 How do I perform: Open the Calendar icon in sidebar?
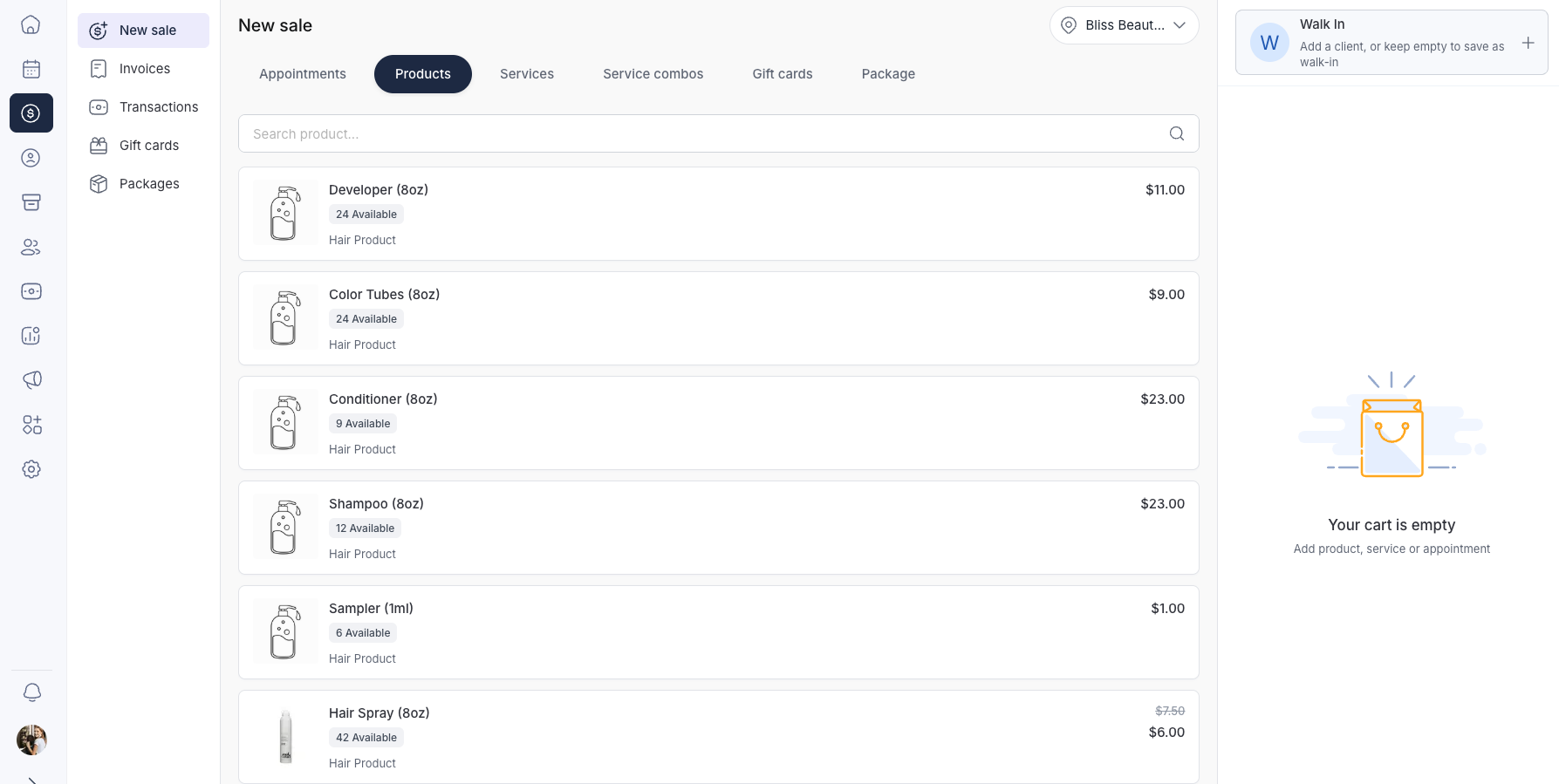click(31, 68)
